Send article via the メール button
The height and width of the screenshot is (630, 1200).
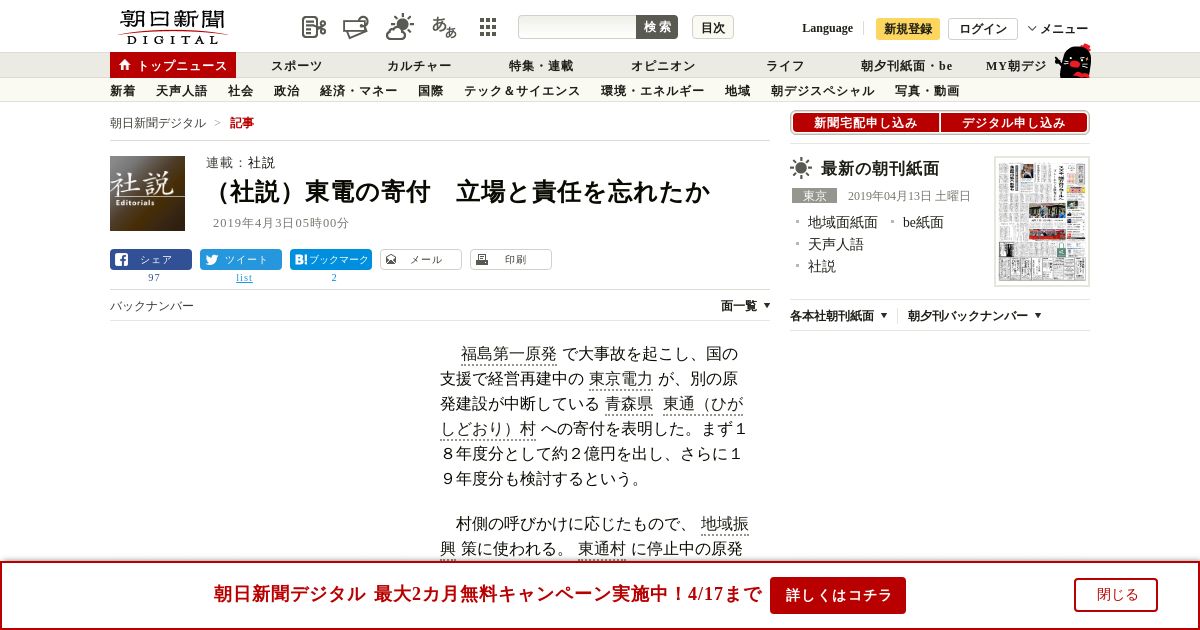pyautogui.click(x=421, y=259)
